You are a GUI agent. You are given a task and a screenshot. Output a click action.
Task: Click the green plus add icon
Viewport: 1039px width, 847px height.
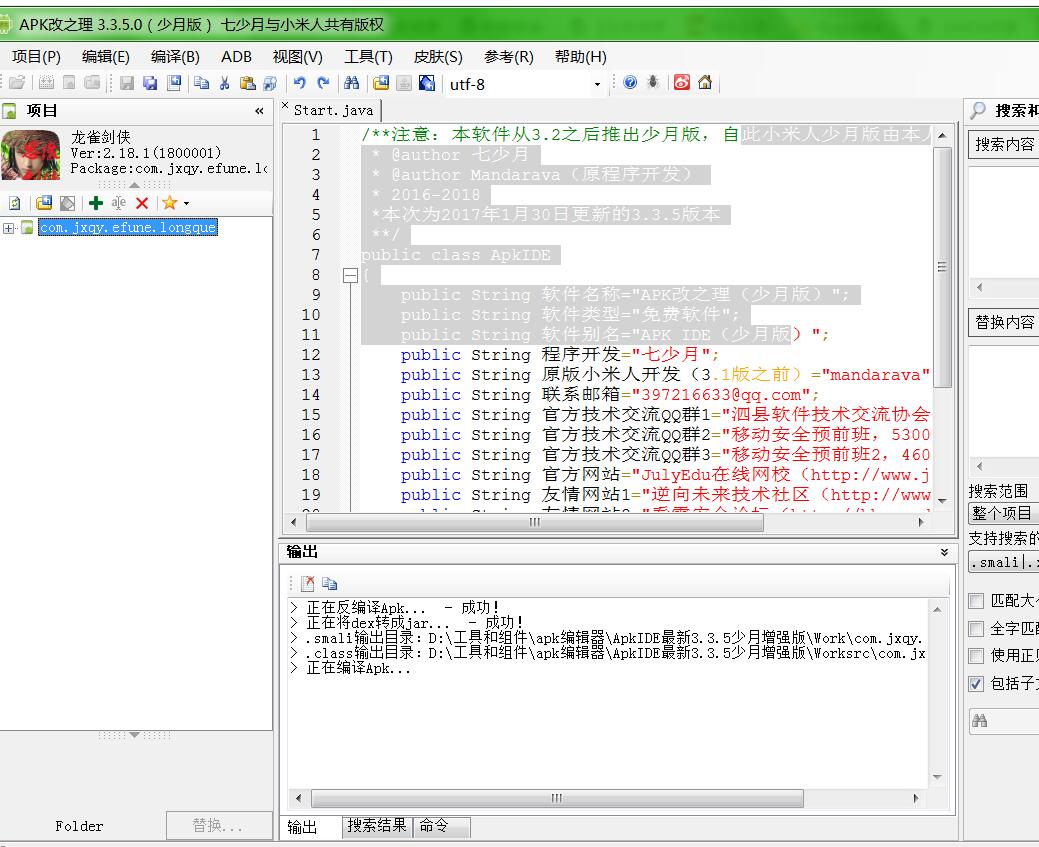(x=96, y=203)
